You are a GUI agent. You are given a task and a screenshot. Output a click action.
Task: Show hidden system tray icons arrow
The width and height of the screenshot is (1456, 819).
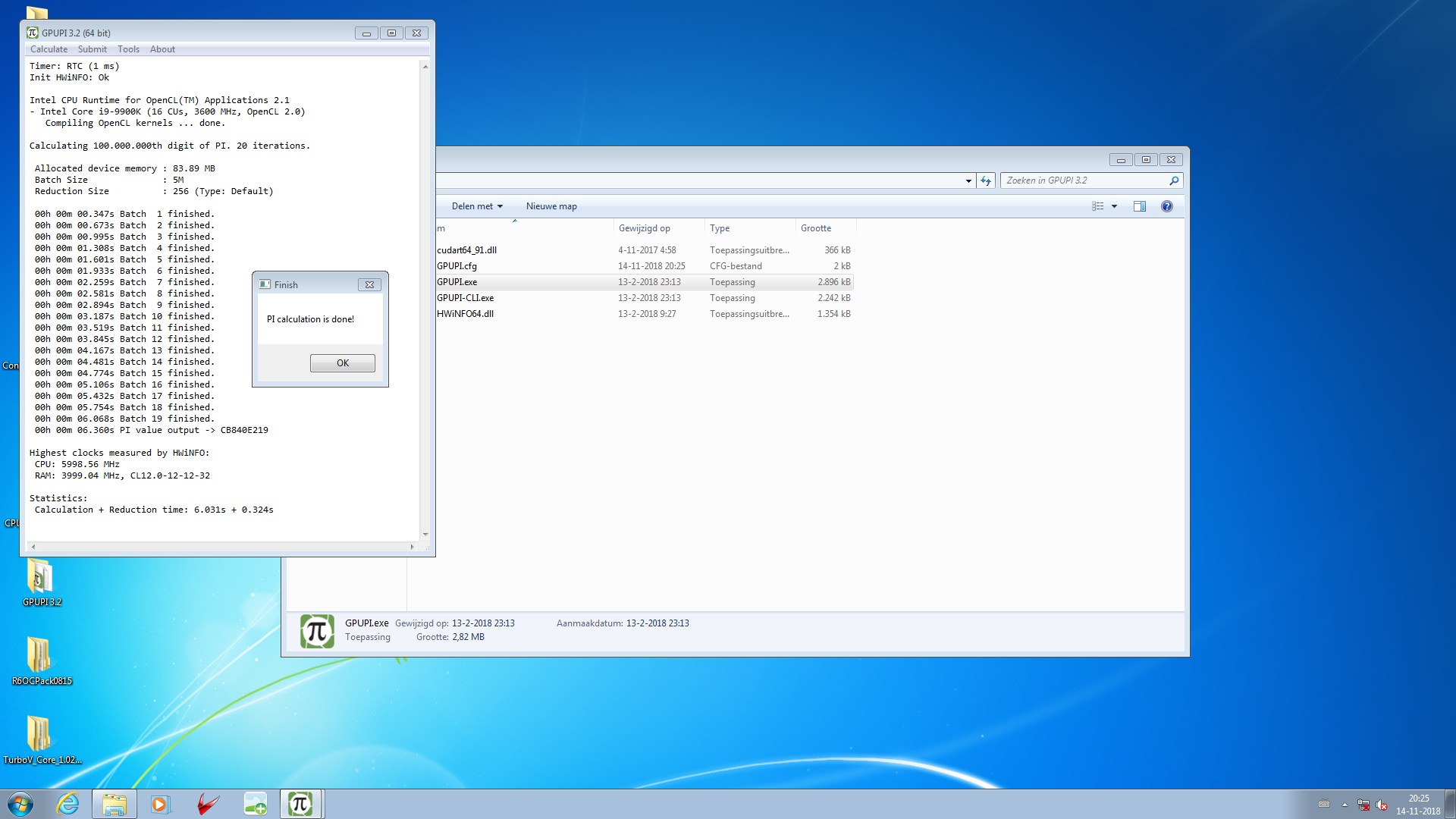(1345, 805)
